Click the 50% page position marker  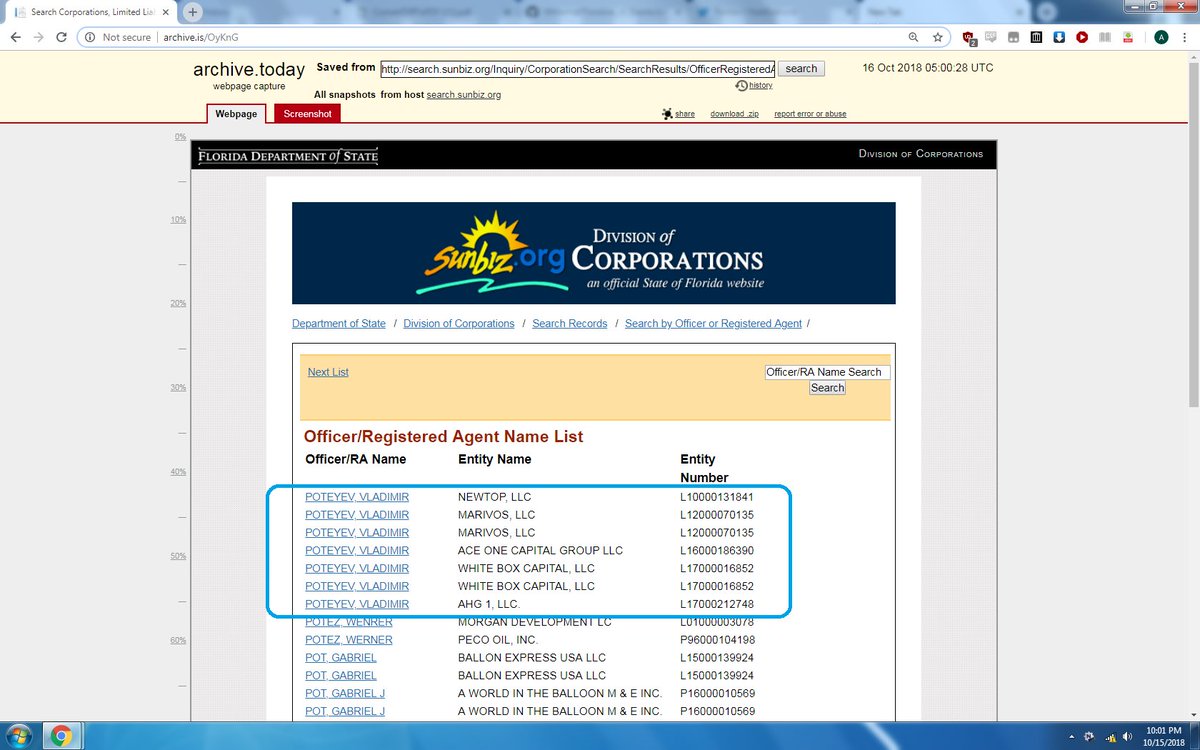(x=177, y=556)
